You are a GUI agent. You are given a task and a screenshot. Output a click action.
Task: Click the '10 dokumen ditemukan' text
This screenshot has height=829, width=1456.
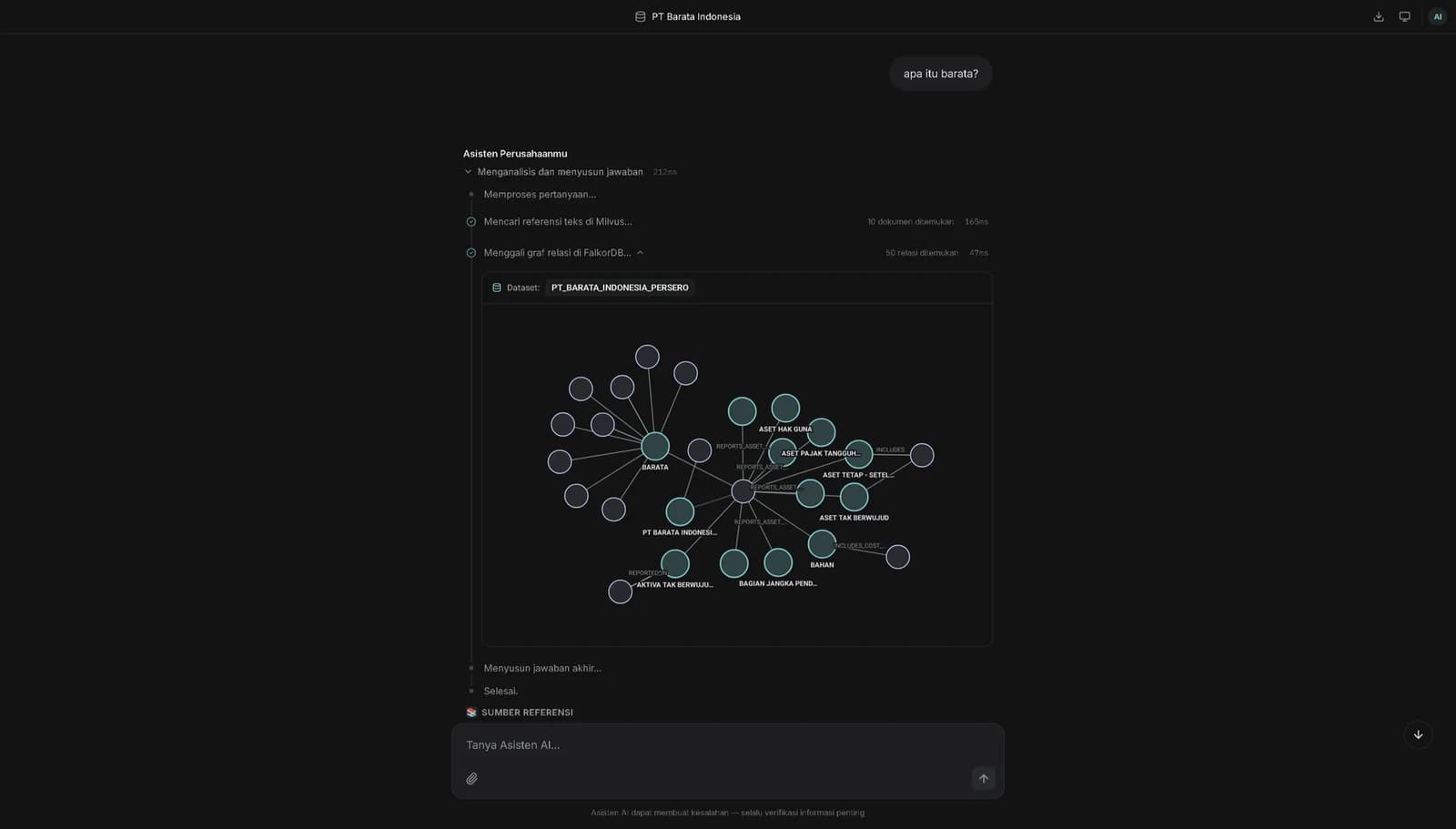pos(910,222)
